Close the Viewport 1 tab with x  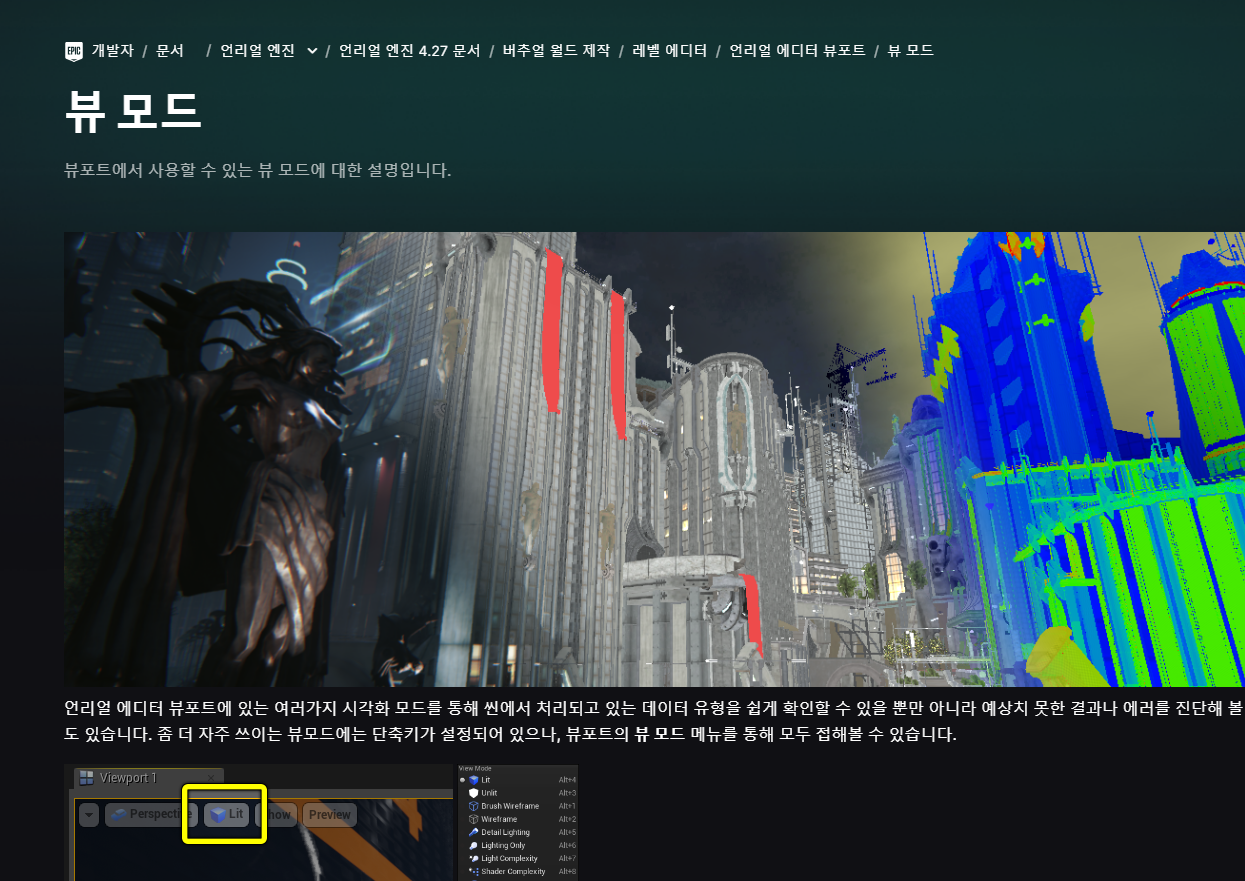click(x=212, y=778)
